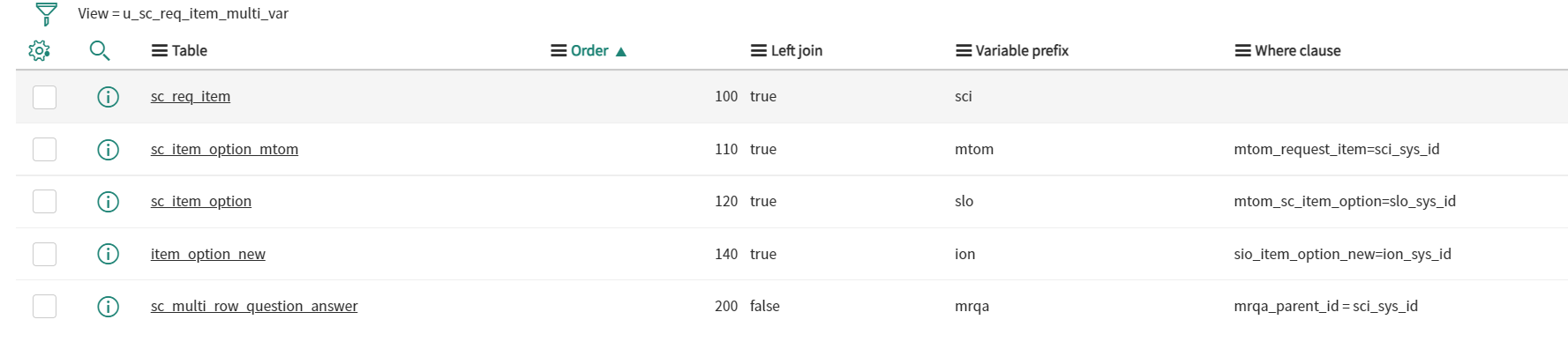This screenshot has height=342, width=1568.
Task: Open the Table column options menu
Action: coord(160,51)
